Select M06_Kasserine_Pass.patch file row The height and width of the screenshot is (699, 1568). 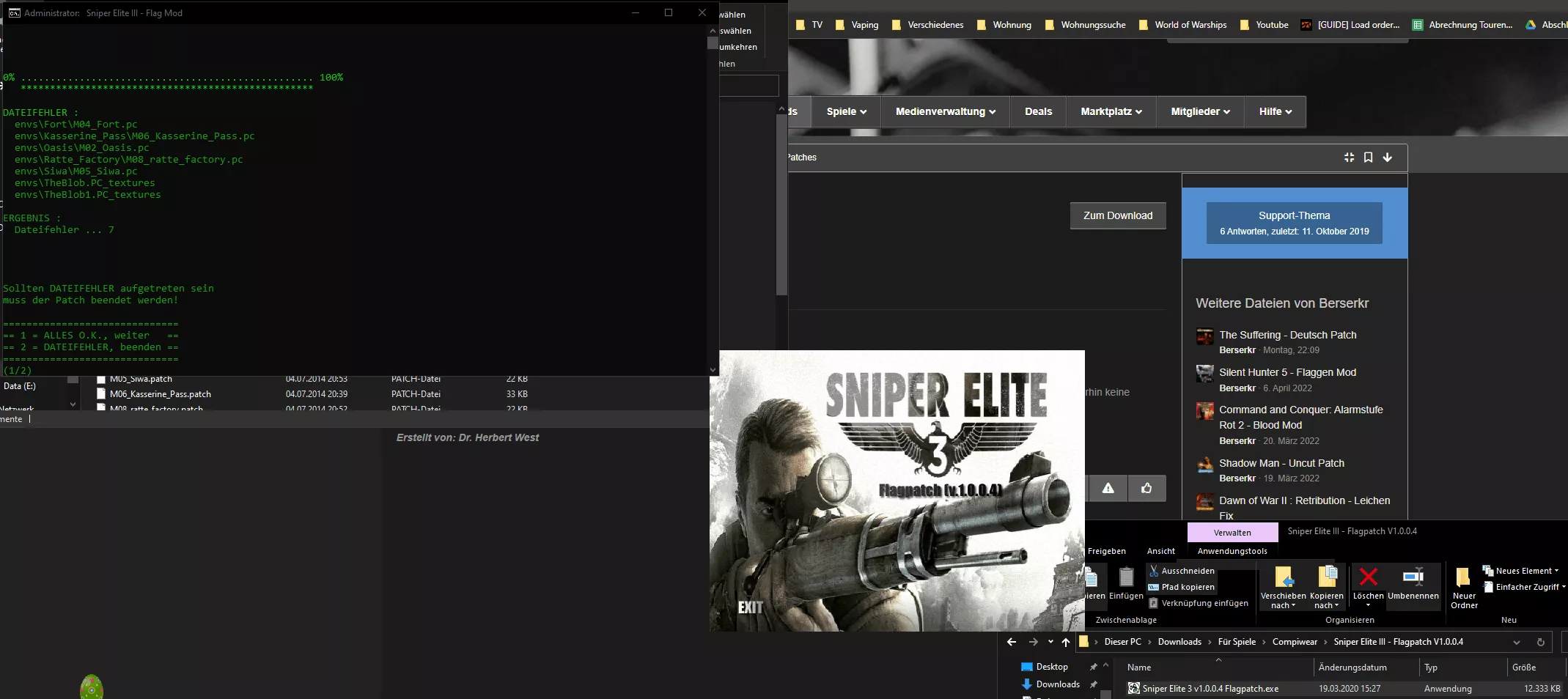coord(312,394)
